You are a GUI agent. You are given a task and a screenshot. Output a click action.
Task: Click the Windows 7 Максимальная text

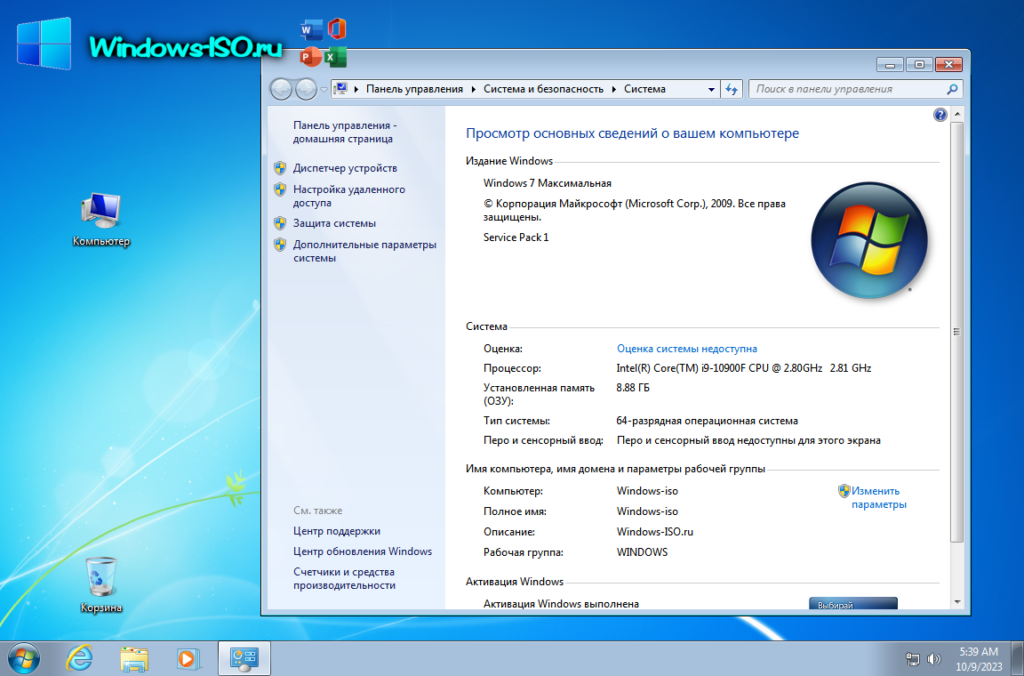547,183
